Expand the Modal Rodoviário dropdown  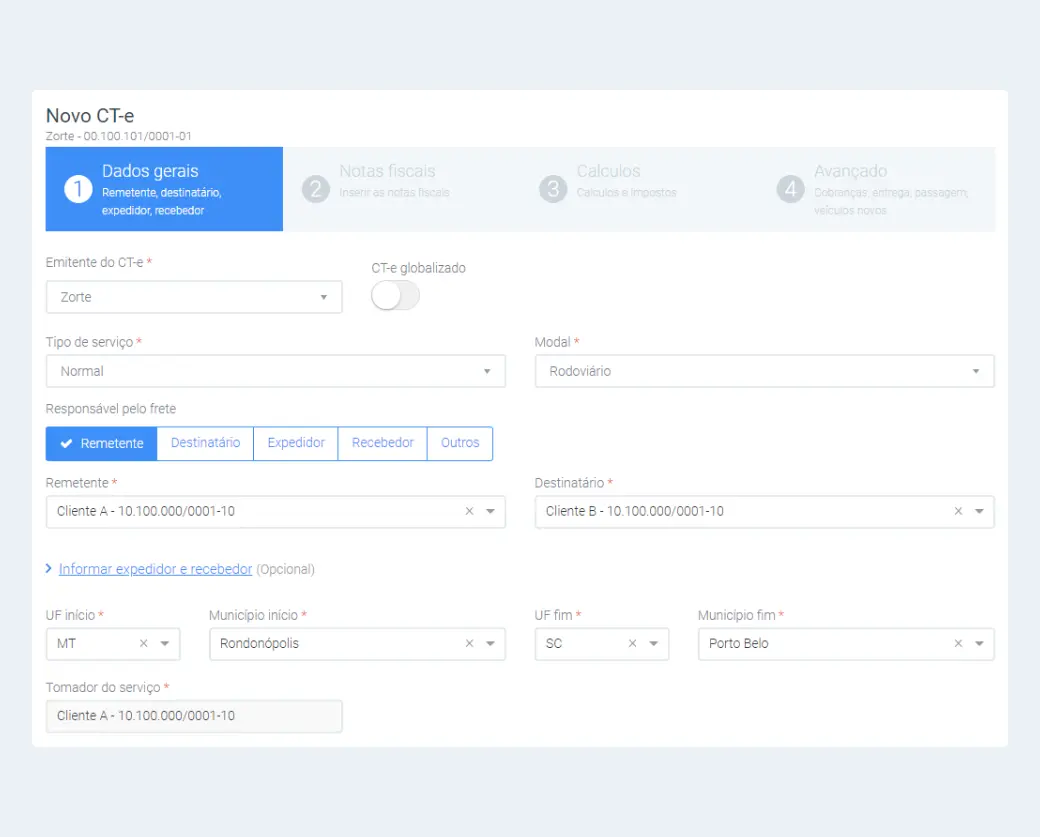(764, 371)
